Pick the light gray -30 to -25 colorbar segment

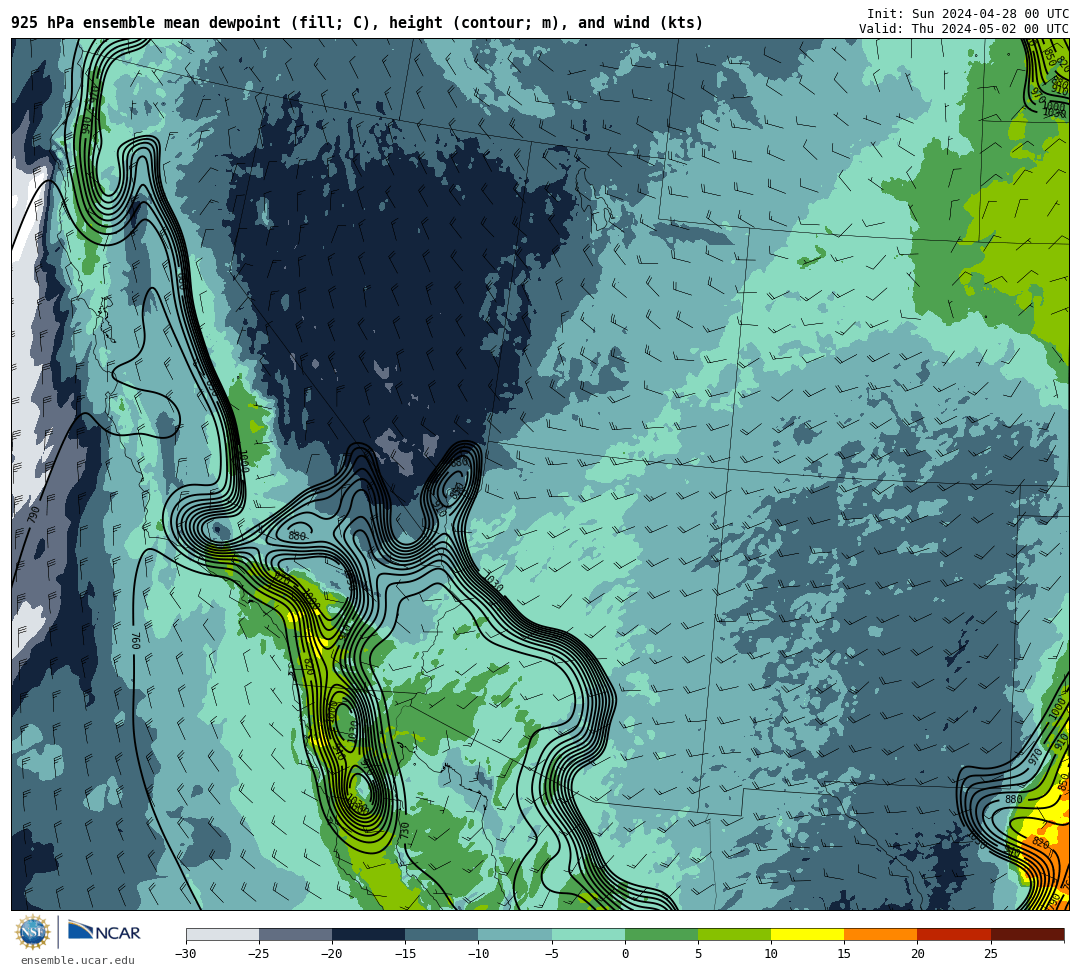(222, 934)
